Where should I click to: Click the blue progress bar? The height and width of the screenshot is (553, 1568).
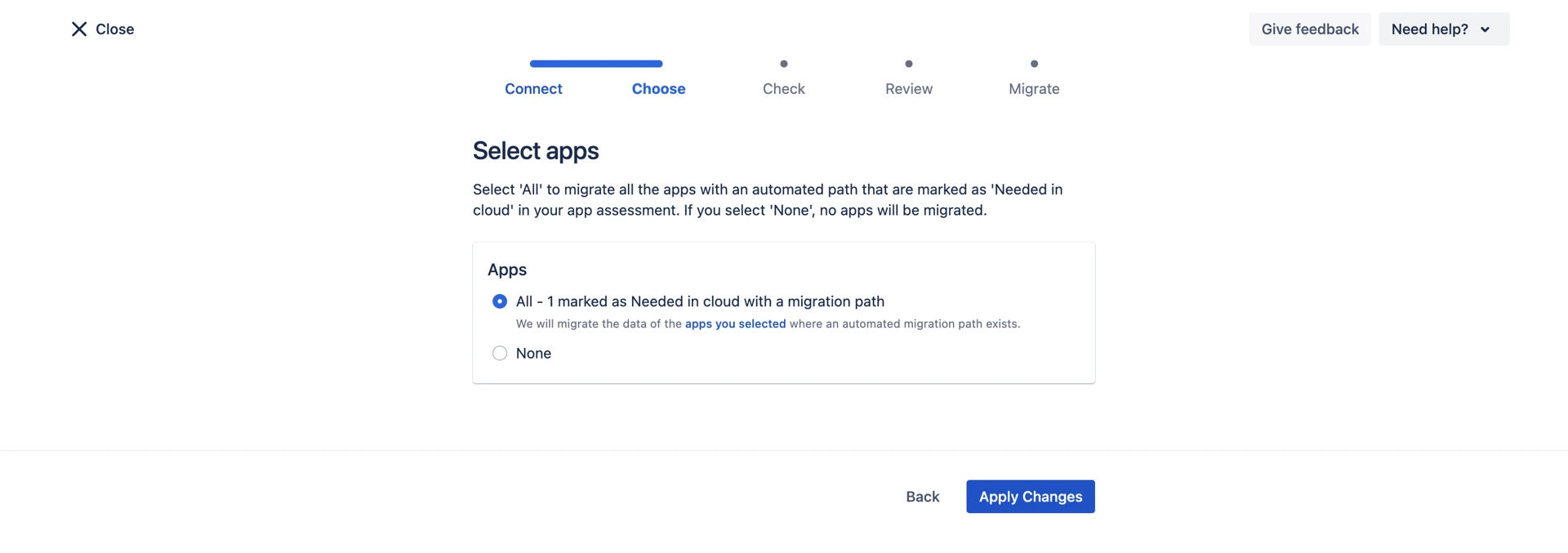pos(596,64)
